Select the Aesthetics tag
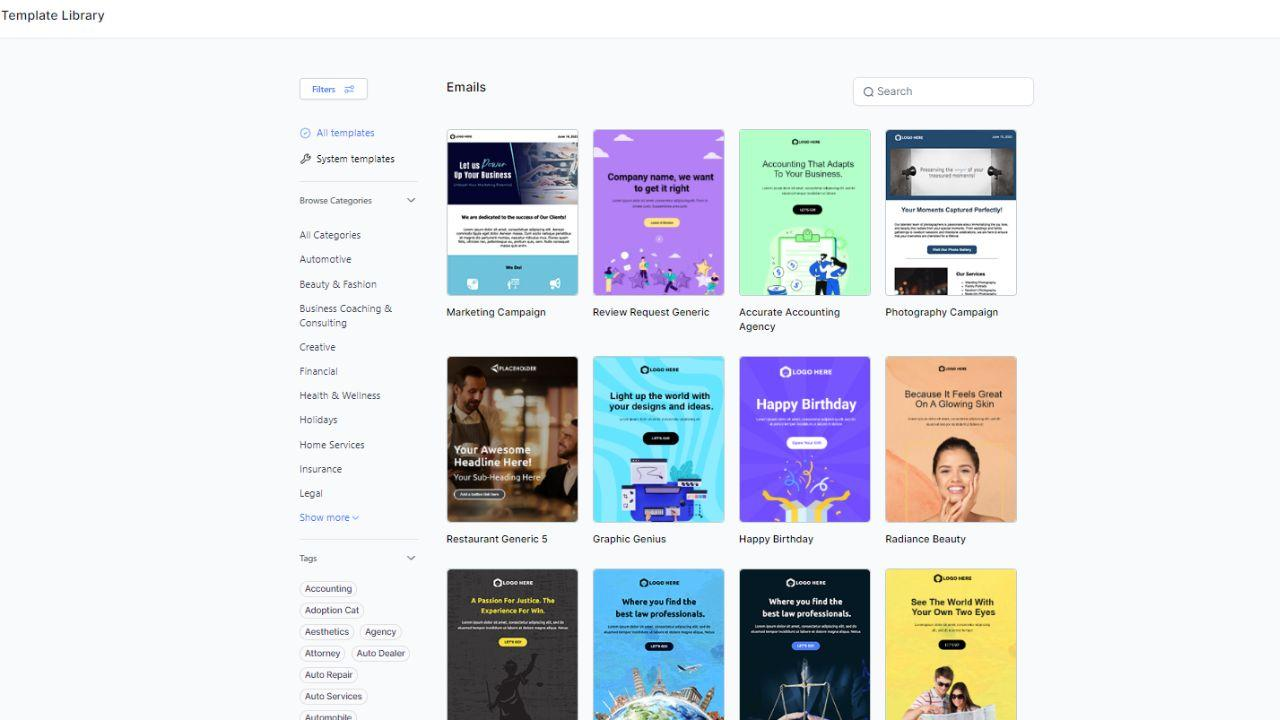 tap(327, 632)
